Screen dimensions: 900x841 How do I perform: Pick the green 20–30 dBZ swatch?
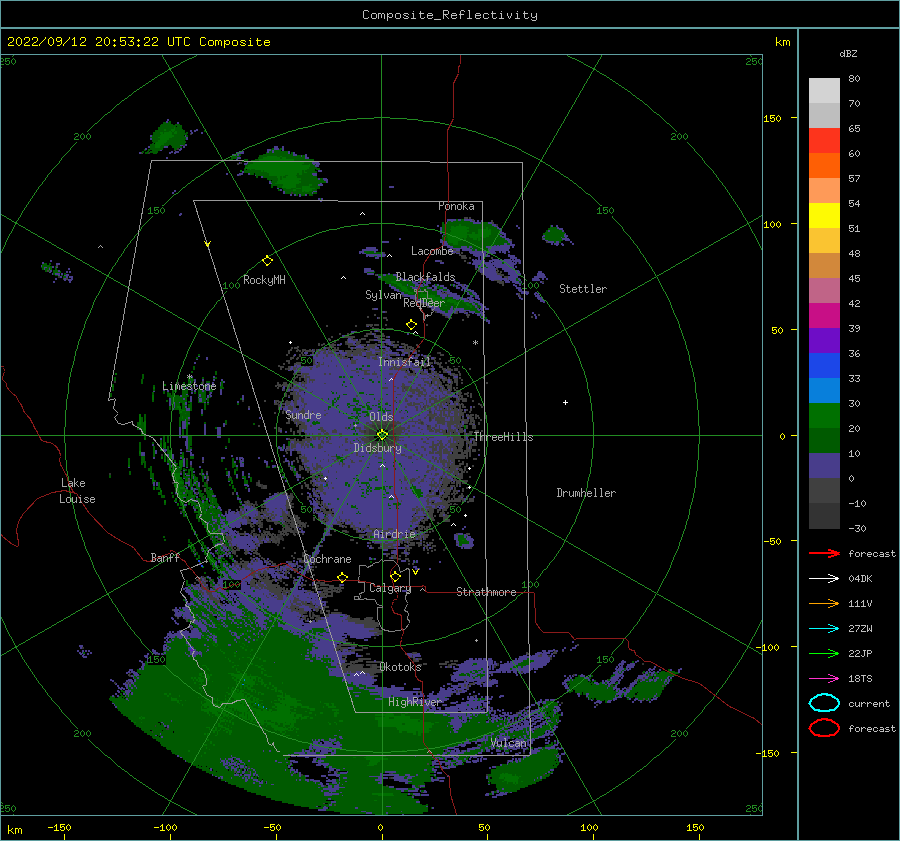(x=824, y=416)
